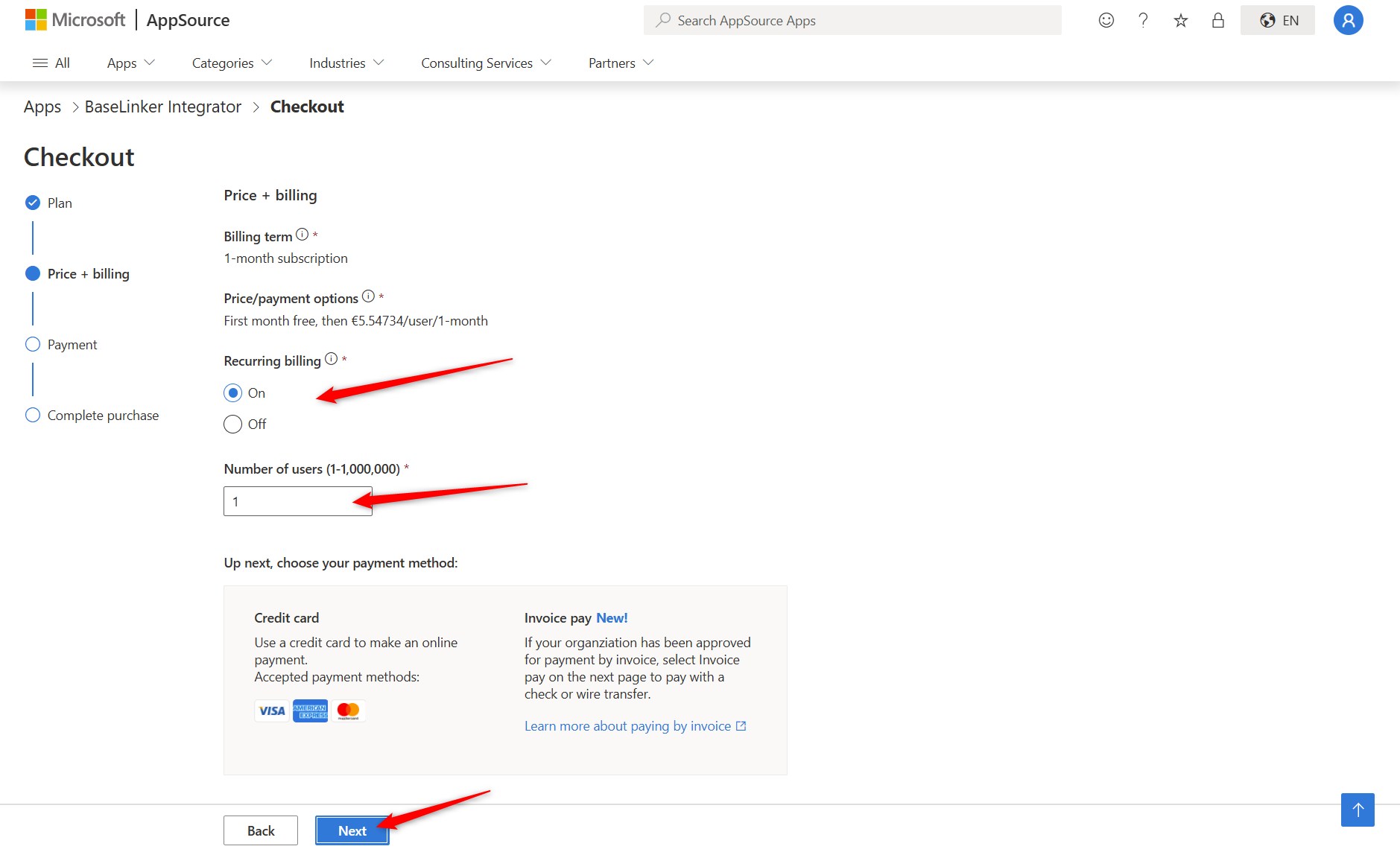
Task: Open Learn more about paying by invoice
Action: (636, 726)
